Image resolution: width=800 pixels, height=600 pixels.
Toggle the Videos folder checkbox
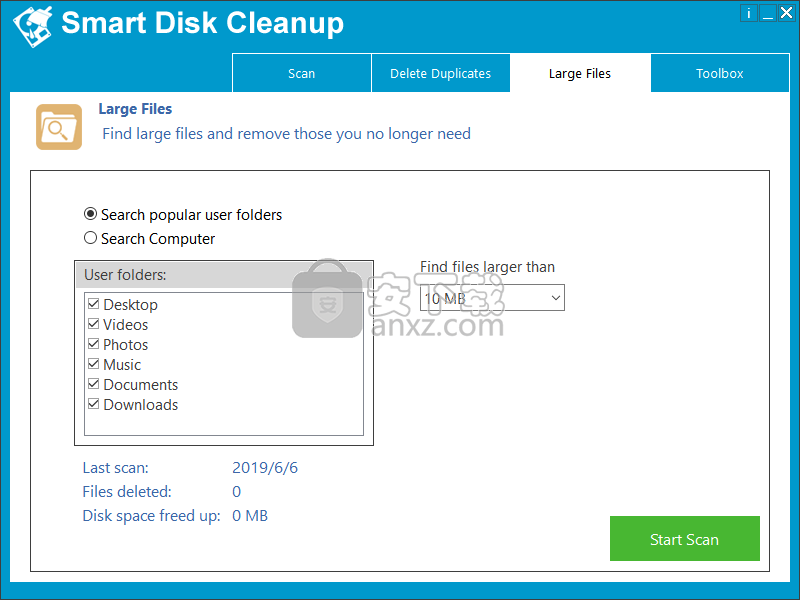click(93, 324)
